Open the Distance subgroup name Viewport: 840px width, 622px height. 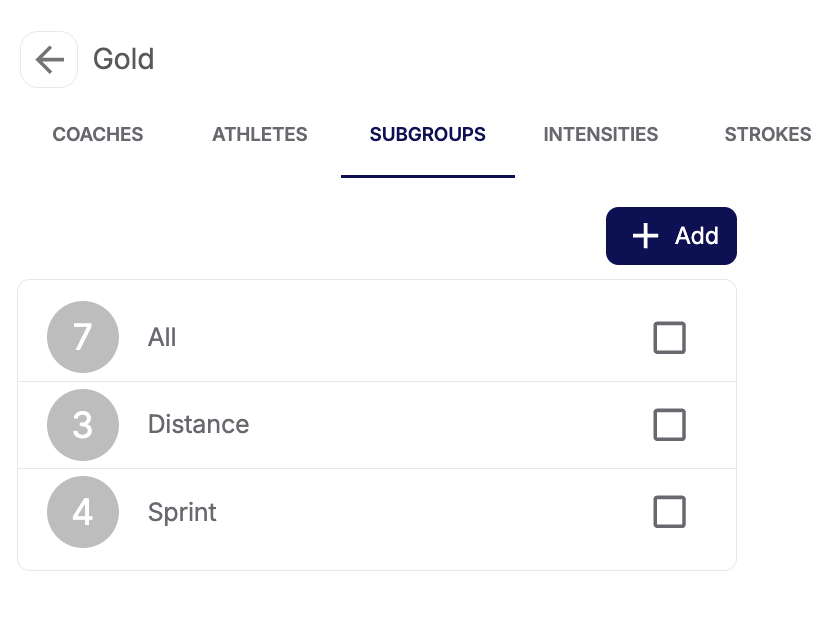tap(198, 425)
